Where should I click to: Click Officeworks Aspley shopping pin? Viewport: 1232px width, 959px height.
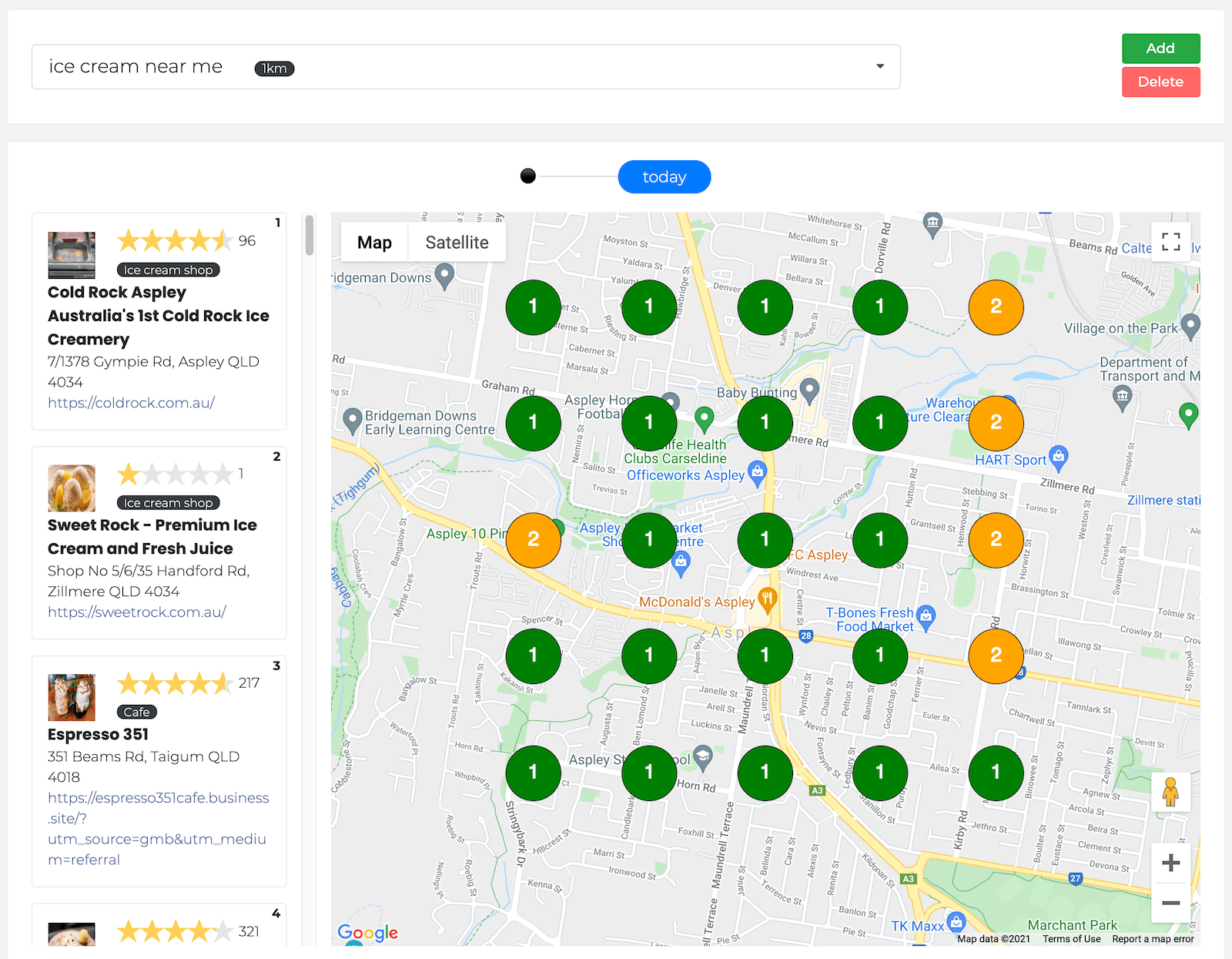click(x=758, y=474)
